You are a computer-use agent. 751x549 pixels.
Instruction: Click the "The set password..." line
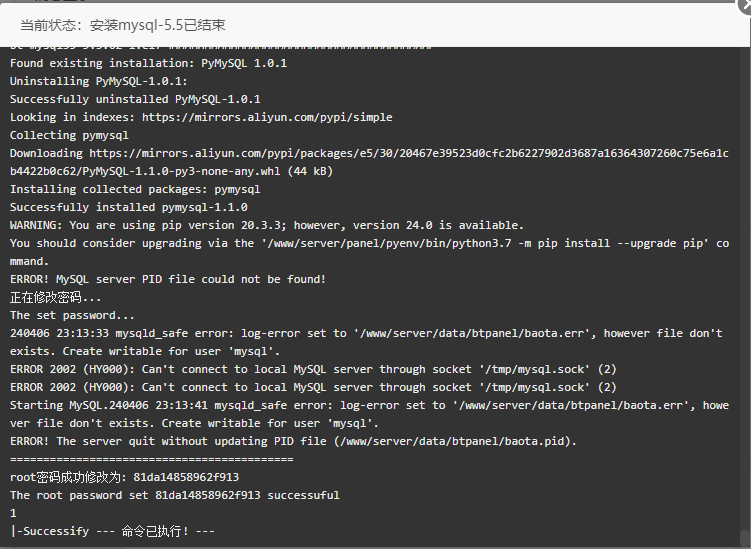click(x=72, y=315)
